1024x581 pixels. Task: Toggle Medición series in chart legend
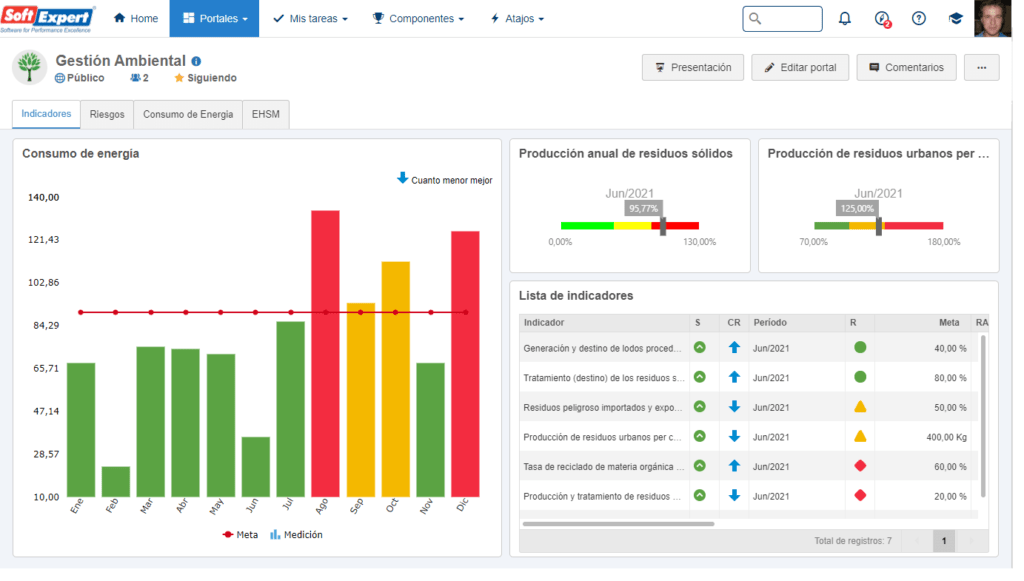point(296,535)
